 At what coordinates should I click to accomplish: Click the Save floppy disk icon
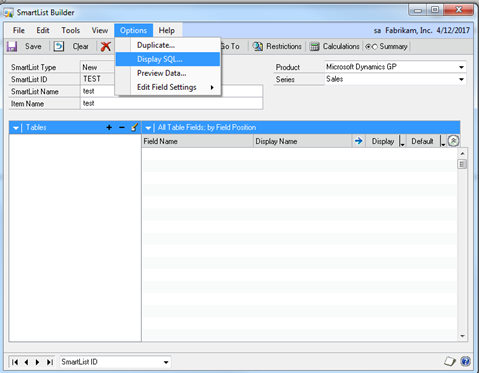(x=12, y=46)
